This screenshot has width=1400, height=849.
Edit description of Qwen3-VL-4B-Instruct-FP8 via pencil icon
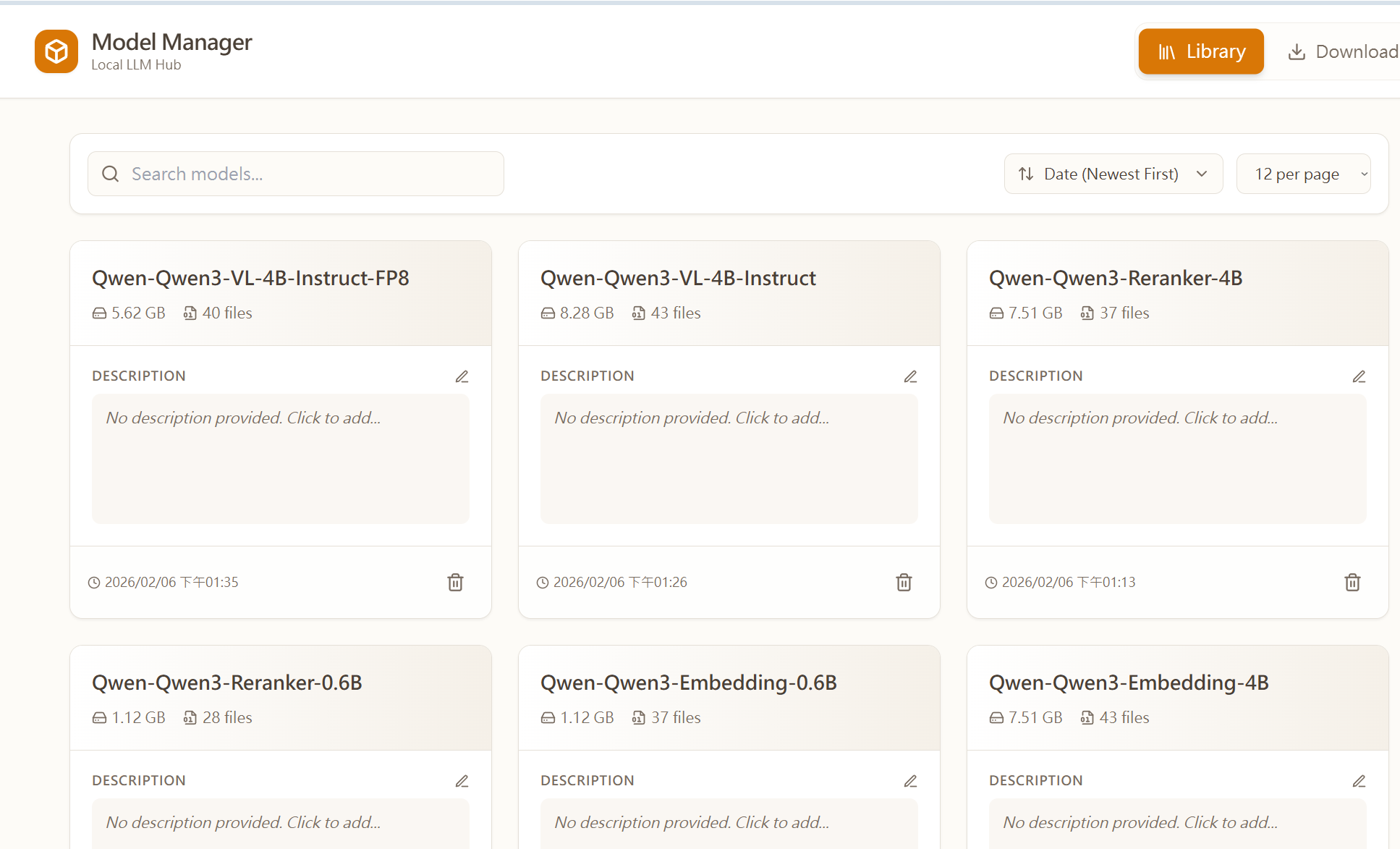coord(462,376)
